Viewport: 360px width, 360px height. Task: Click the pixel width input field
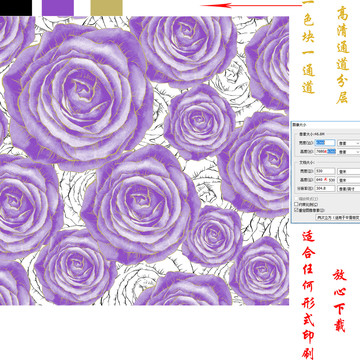pyautogui.click(x=325, y=143)
